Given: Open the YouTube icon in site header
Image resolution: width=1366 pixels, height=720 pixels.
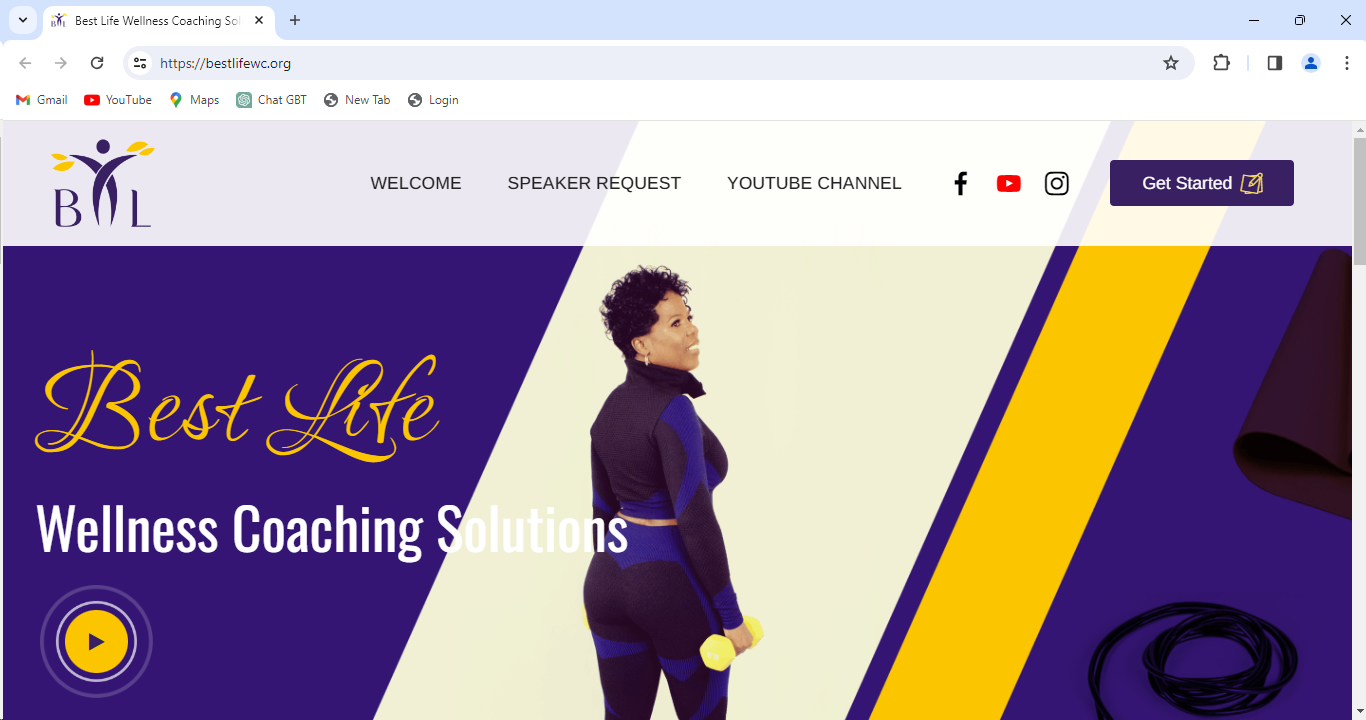Looking at the screenshot, I should (x=1008, y=183).
